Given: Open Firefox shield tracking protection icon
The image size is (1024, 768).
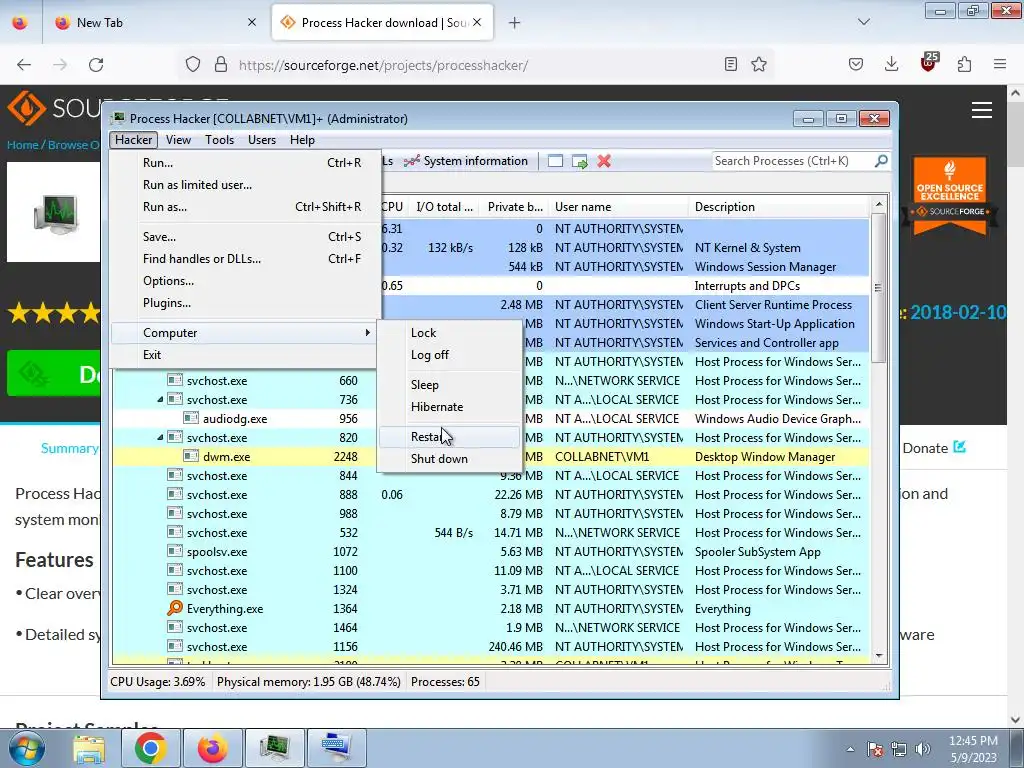Looking at the screenshot, I should 193,65.
